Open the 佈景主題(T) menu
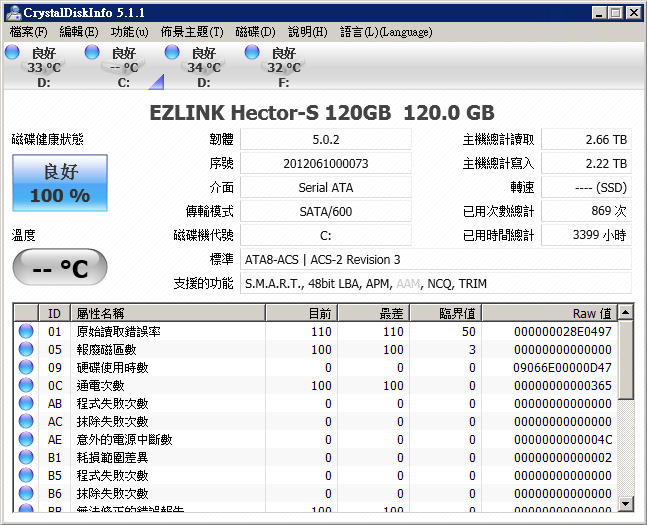This screenshot has width=647, height=525. pyautogui.click(x=192, y=32)
